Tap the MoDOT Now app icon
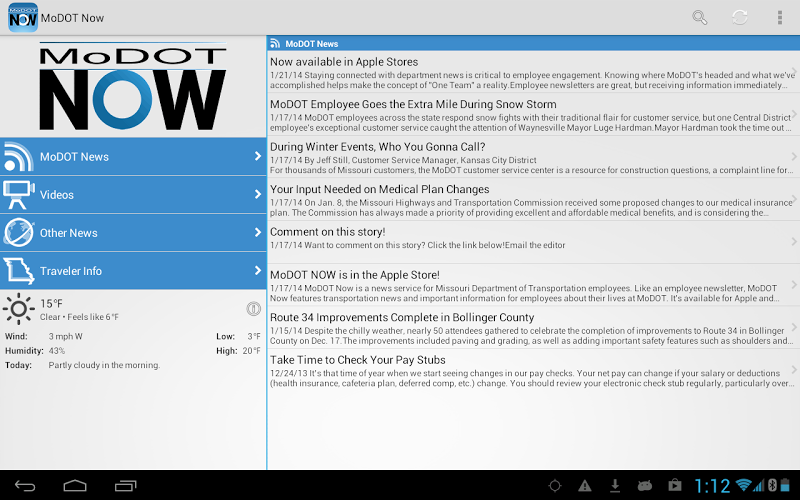Image resolution: width=800 pixels, height=500 pixels. point(23,18)
